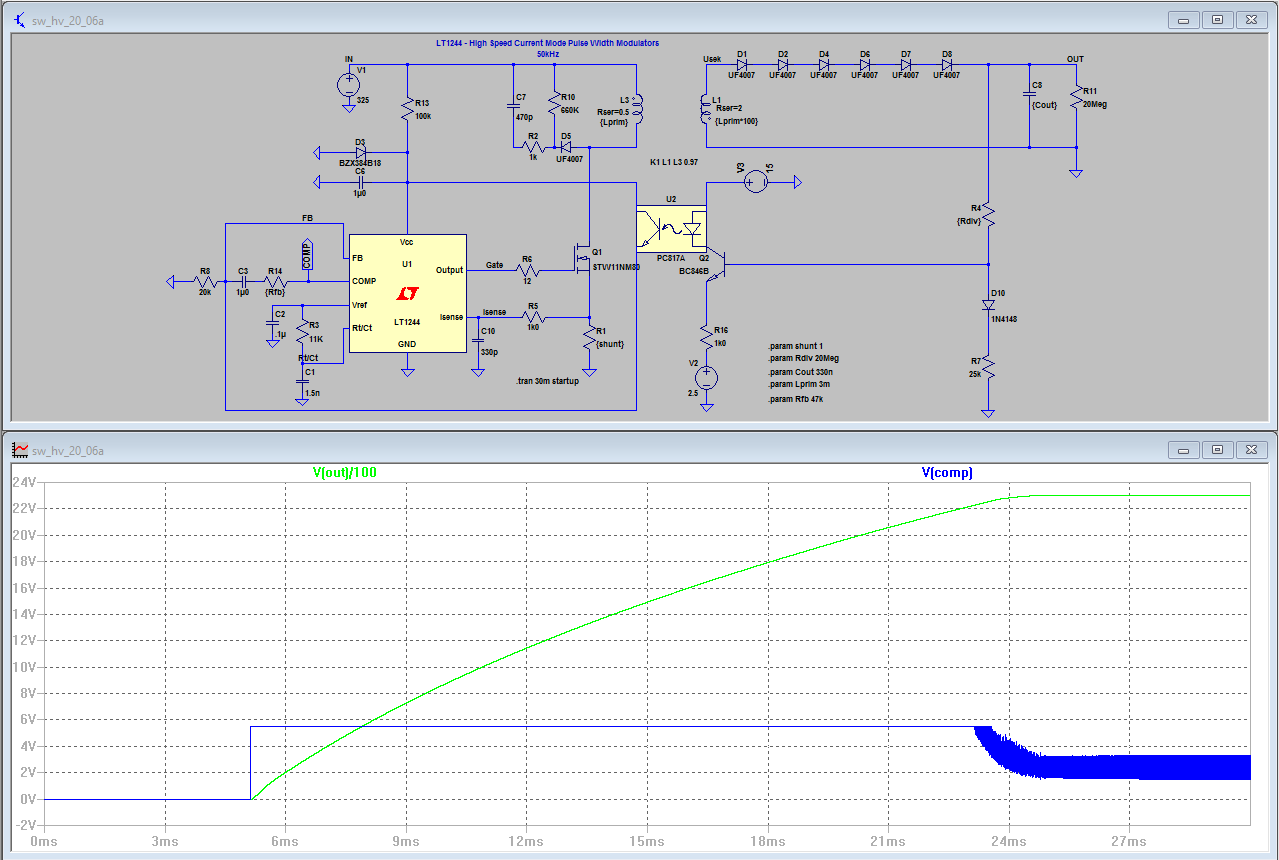Screen dimensions: 1279x860
Task: Click the schematic window's title bar icon
Action: (x=20, y=19)
